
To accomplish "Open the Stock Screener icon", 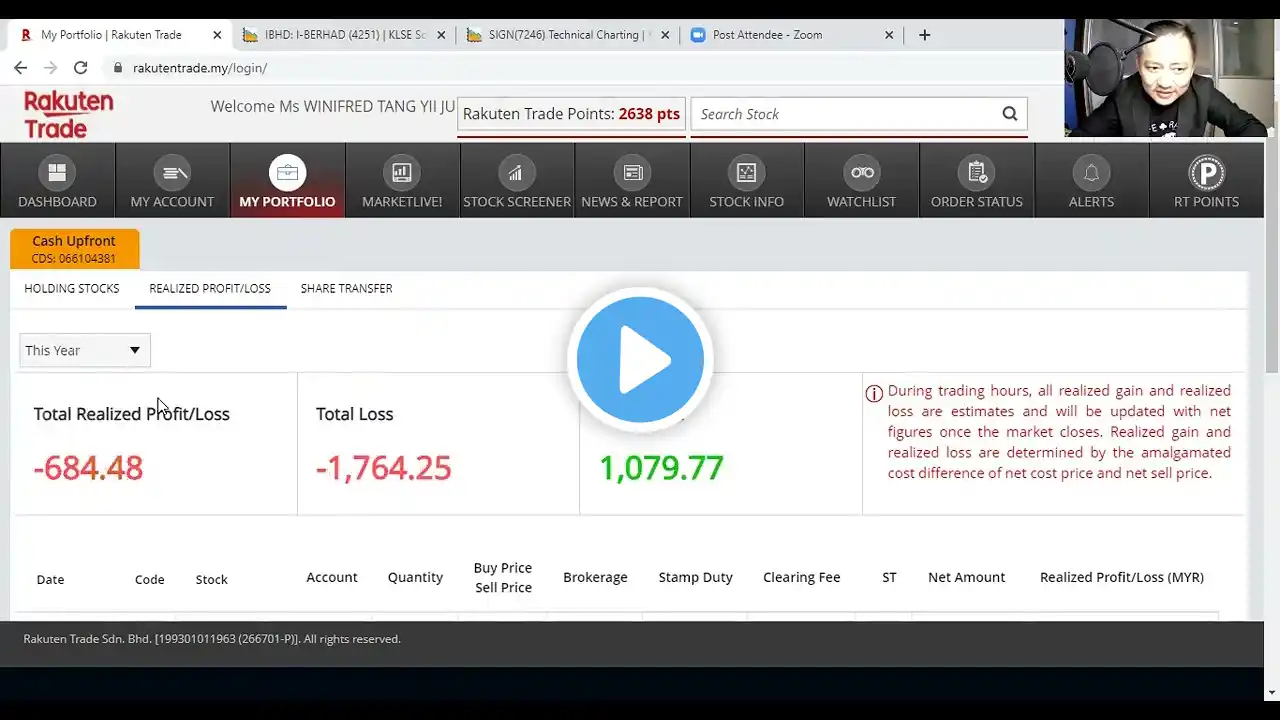I will (516, 173).
